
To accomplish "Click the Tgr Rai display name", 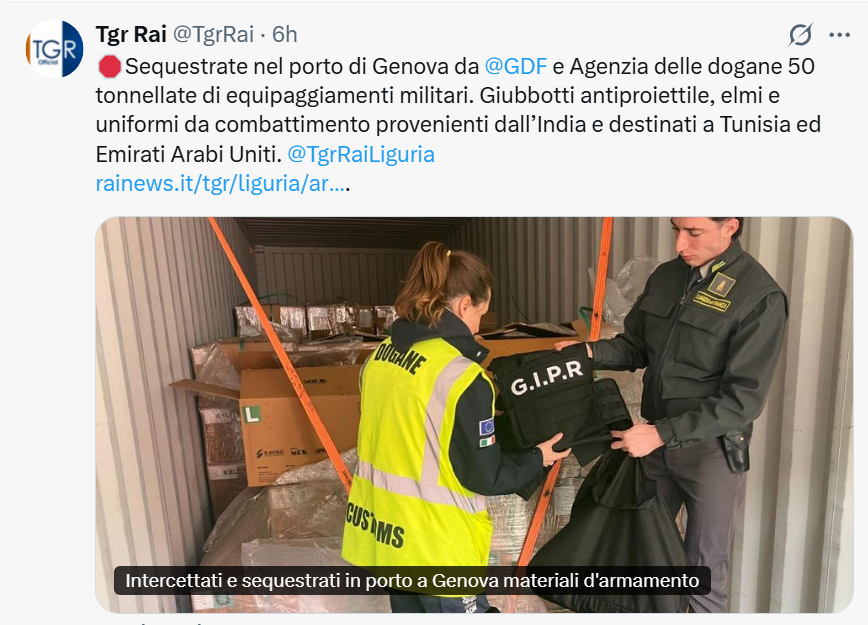I will coord(131,34).
